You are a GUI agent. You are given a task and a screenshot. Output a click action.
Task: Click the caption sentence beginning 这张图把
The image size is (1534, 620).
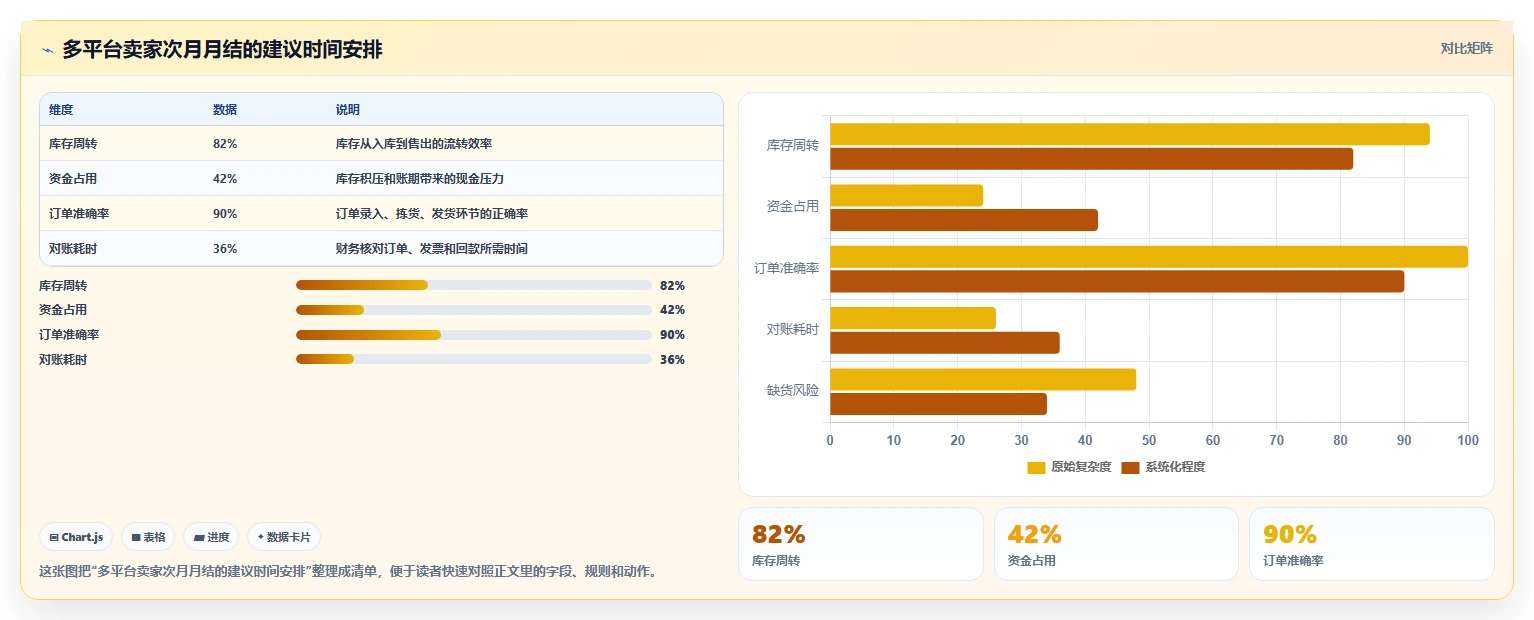348,572
